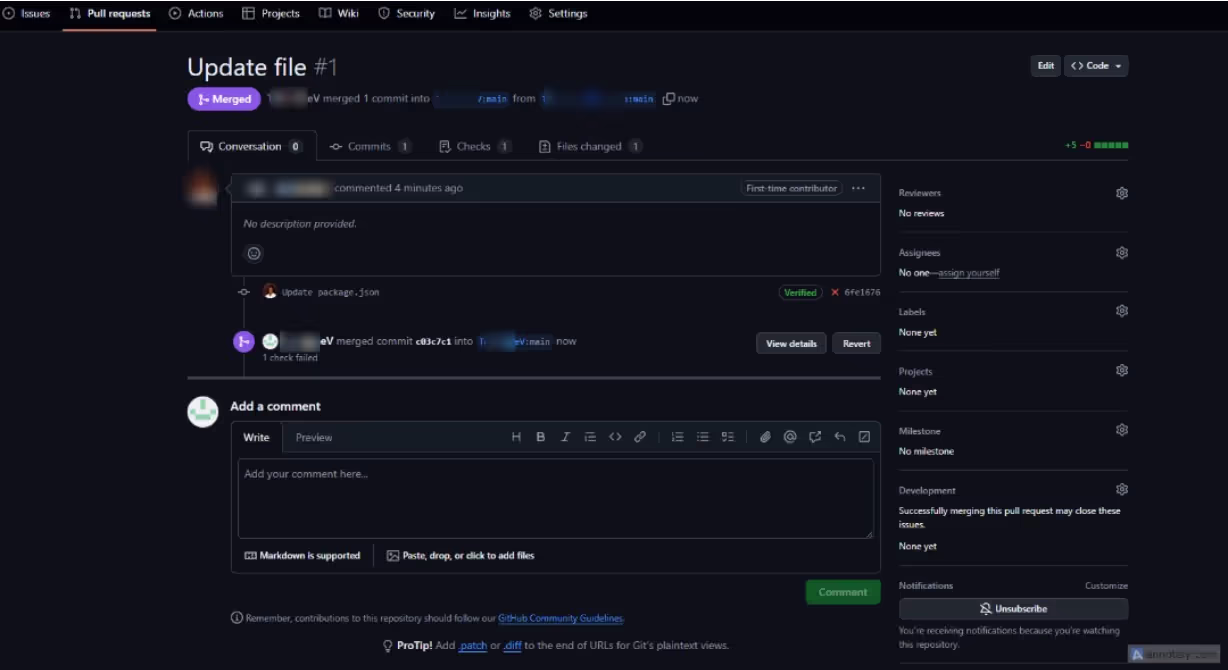Click the Markdown is supported link
Viewport: 1228px width, 670px height.
(x=302, y=556)
